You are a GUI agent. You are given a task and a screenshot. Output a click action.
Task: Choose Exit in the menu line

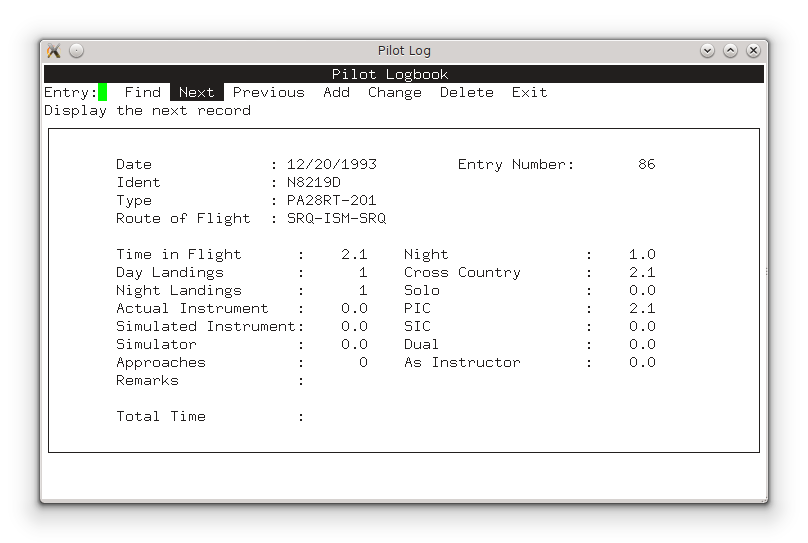(x=529, y=92)
